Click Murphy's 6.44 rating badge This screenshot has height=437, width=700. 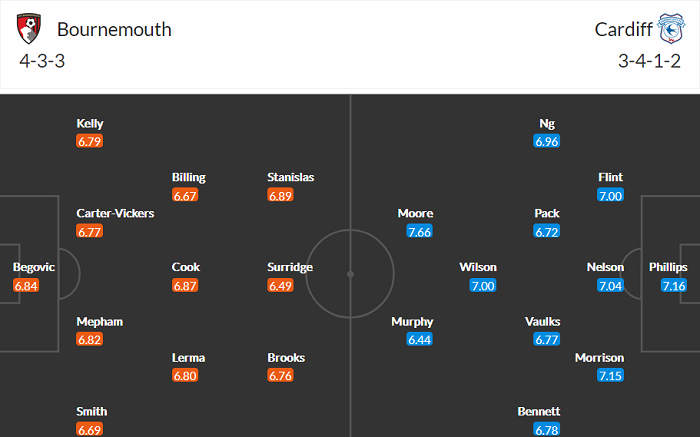[x=420, y=341]
